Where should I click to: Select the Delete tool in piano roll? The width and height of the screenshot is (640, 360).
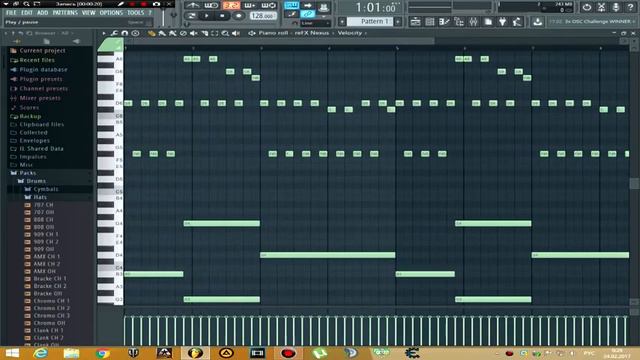coord(183,33)
